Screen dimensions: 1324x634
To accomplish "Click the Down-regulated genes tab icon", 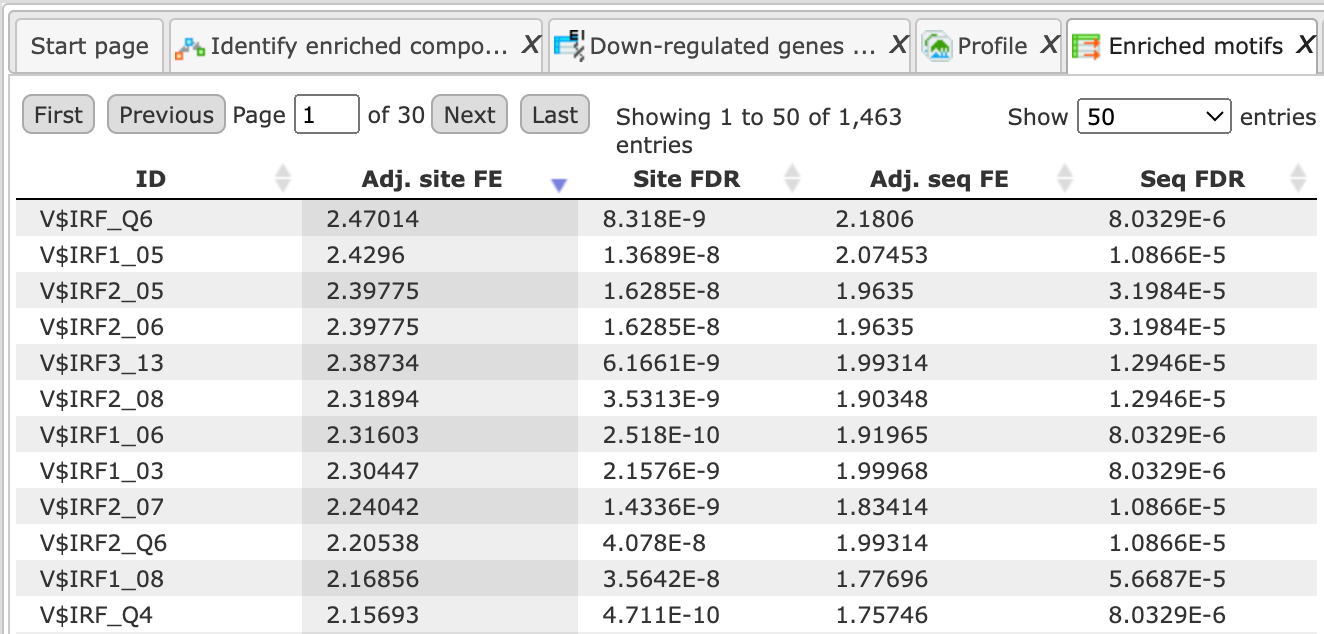I will pyautogui.click(x=569, y=46).
